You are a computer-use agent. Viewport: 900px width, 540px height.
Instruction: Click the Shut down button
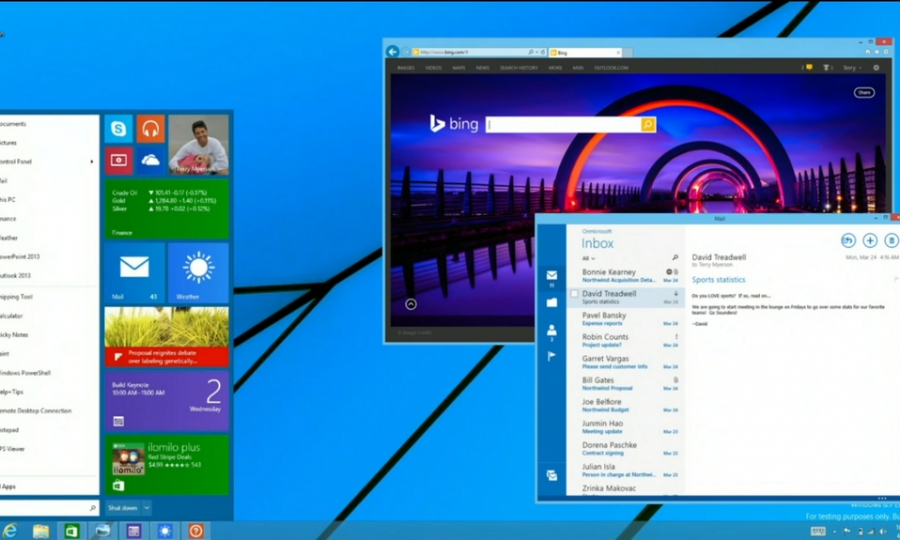123,508
